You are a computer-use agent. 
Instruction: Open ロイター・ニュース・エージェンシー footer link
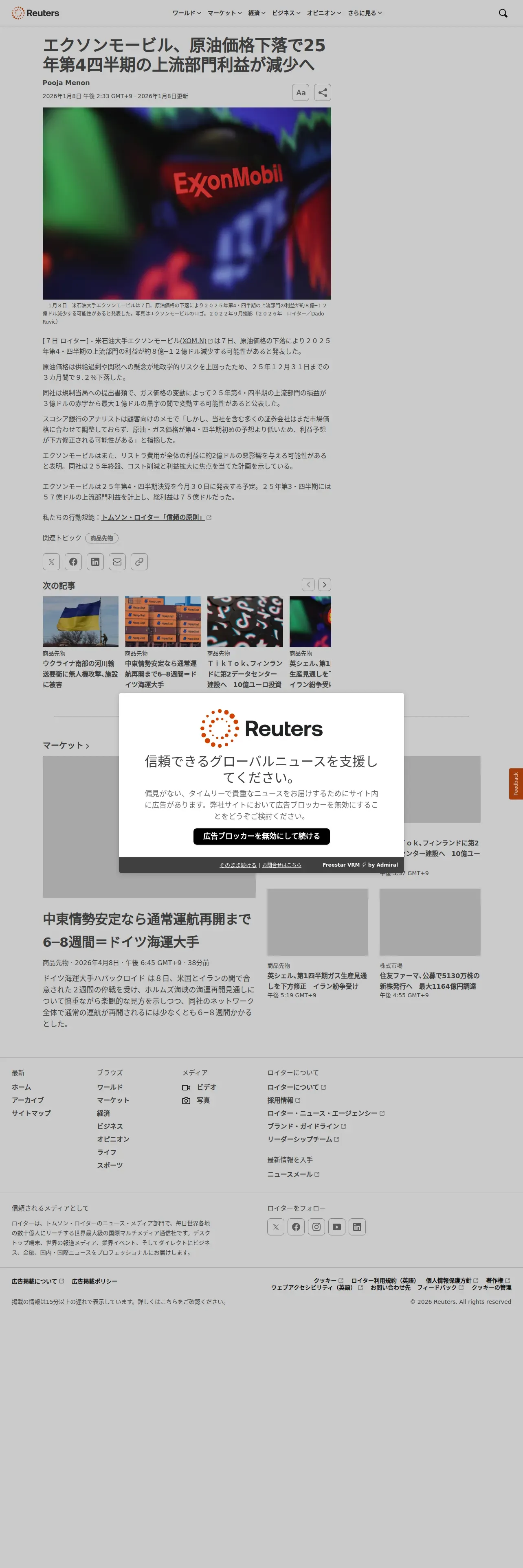tap(326, 1113)
